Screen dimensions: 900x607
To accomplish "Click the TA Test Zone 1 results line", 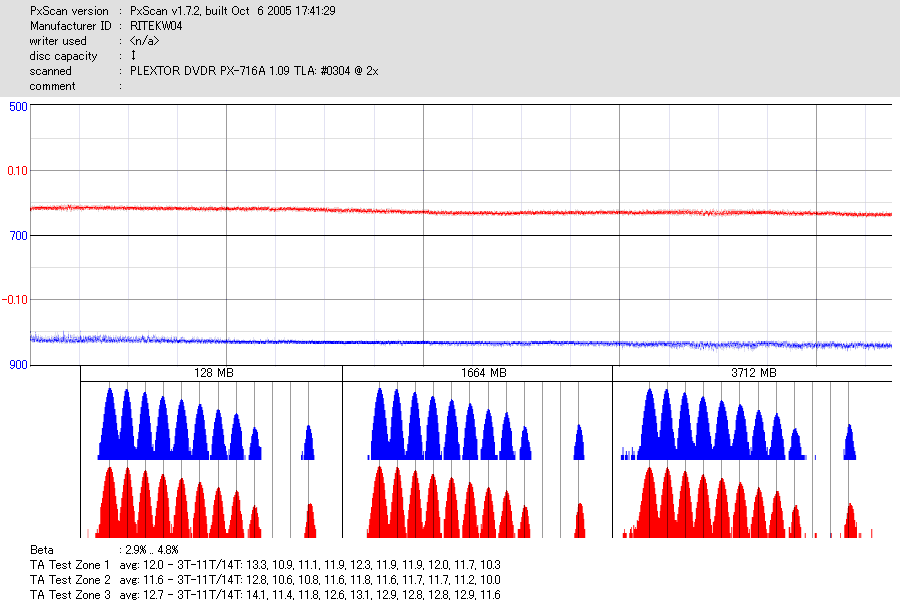I will (x=265, y=565).
